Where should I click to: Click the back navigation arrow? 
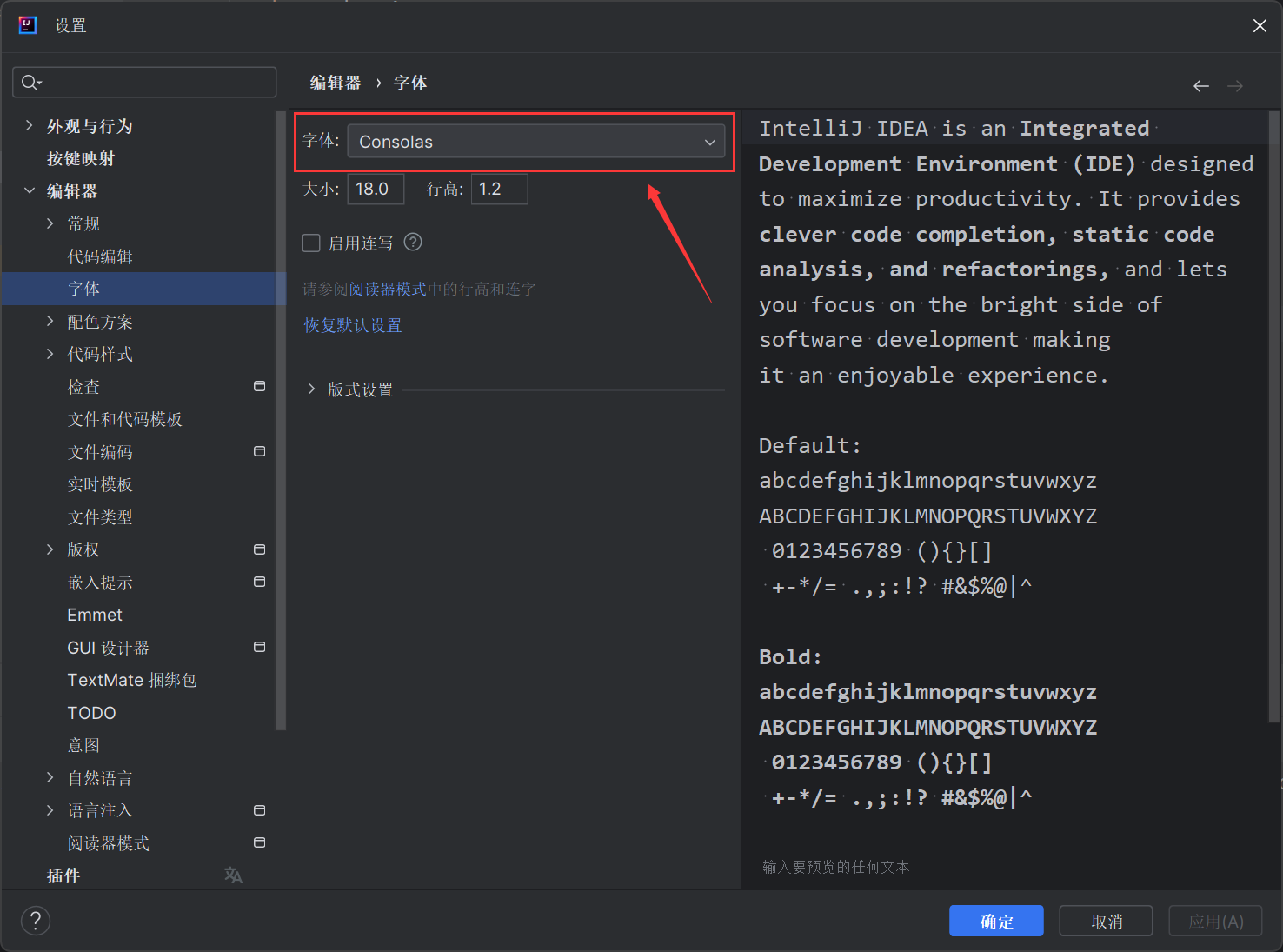coord(1201,86)
